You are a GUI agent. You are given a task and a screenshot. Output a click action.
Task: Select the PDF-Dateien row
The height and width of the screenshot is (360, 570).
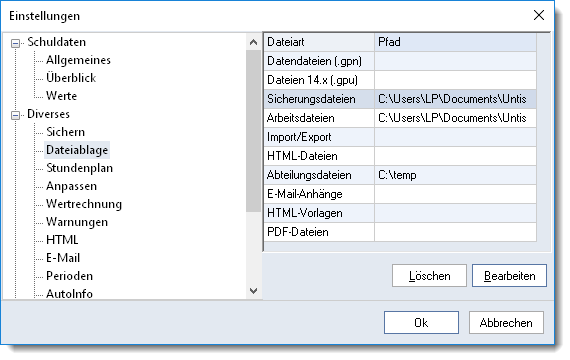[x=400, y=232]
